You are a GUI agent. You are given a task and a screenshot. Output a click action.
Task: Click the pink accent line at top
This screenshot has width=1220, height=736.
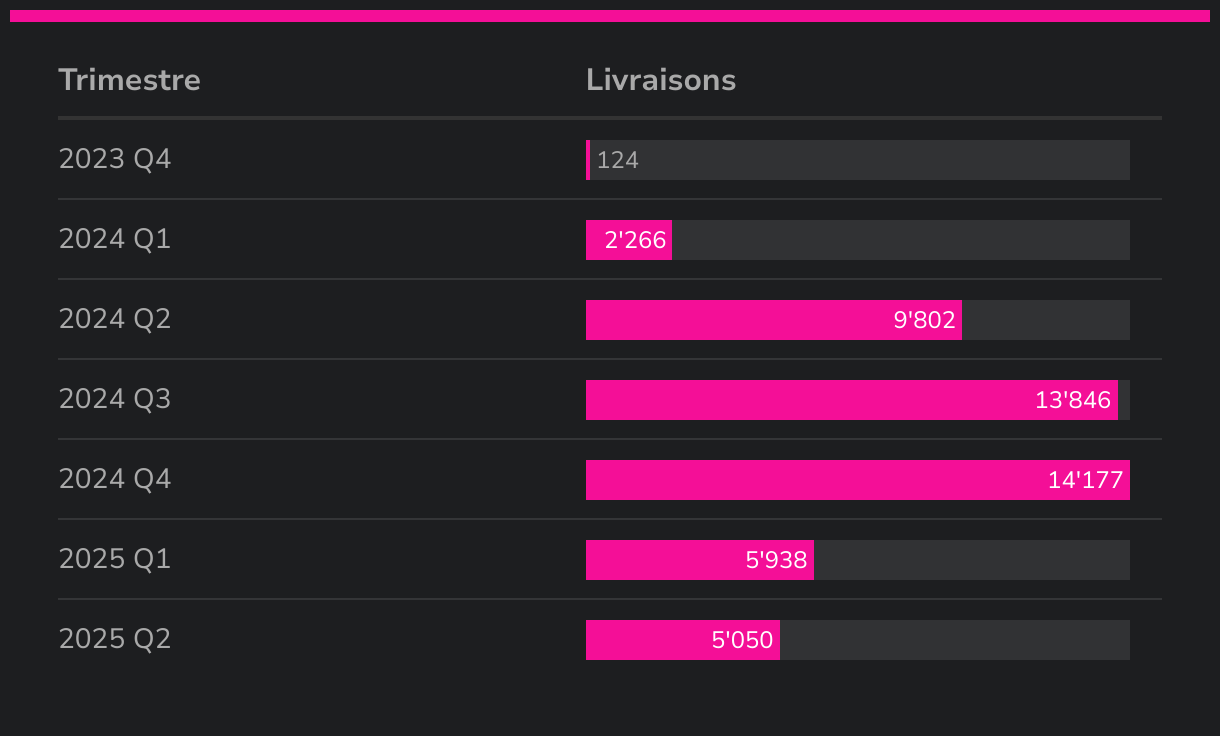coord(610,16)
